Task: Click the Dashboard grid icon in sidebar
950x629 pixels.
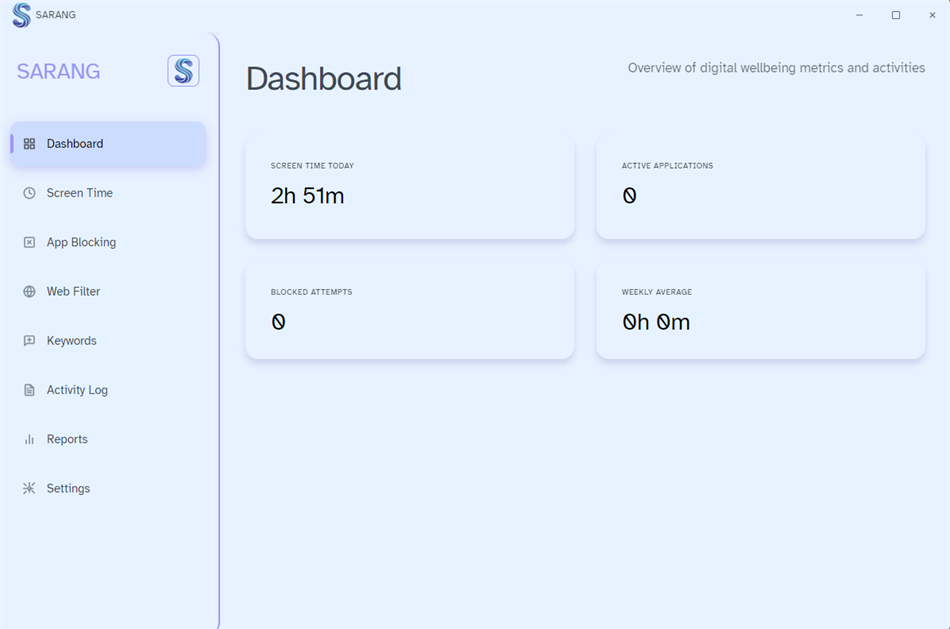Action: pos(29,144)
